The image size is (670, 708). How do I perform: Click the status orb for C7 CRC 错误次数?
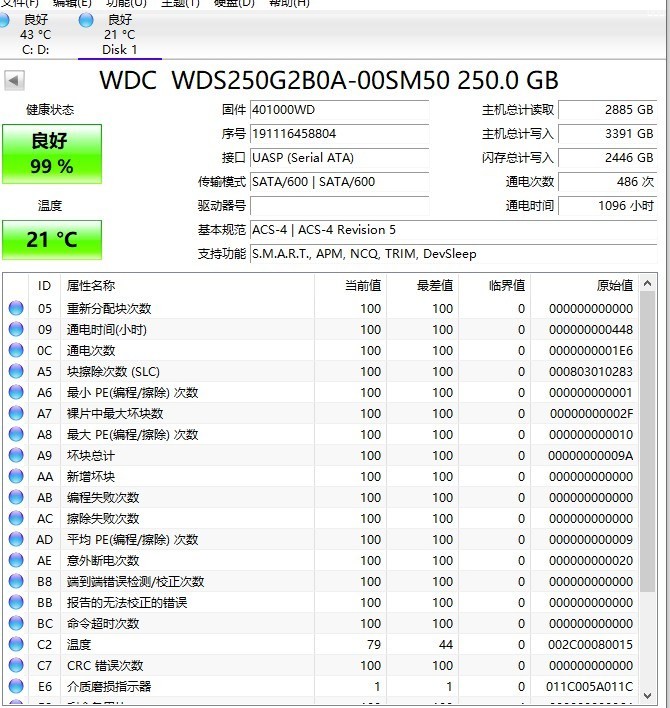coord(16,665)
